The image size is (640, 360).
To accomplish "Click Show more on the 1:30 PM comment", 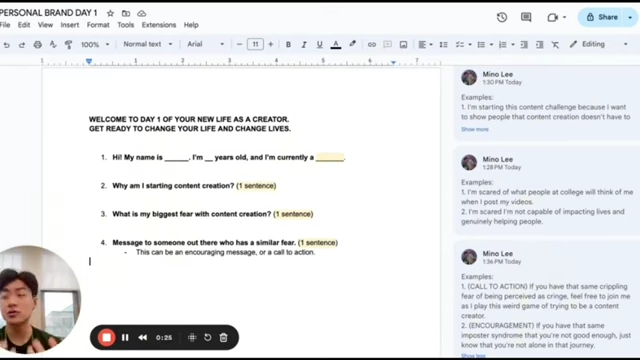I will click(x=475, y=129).
